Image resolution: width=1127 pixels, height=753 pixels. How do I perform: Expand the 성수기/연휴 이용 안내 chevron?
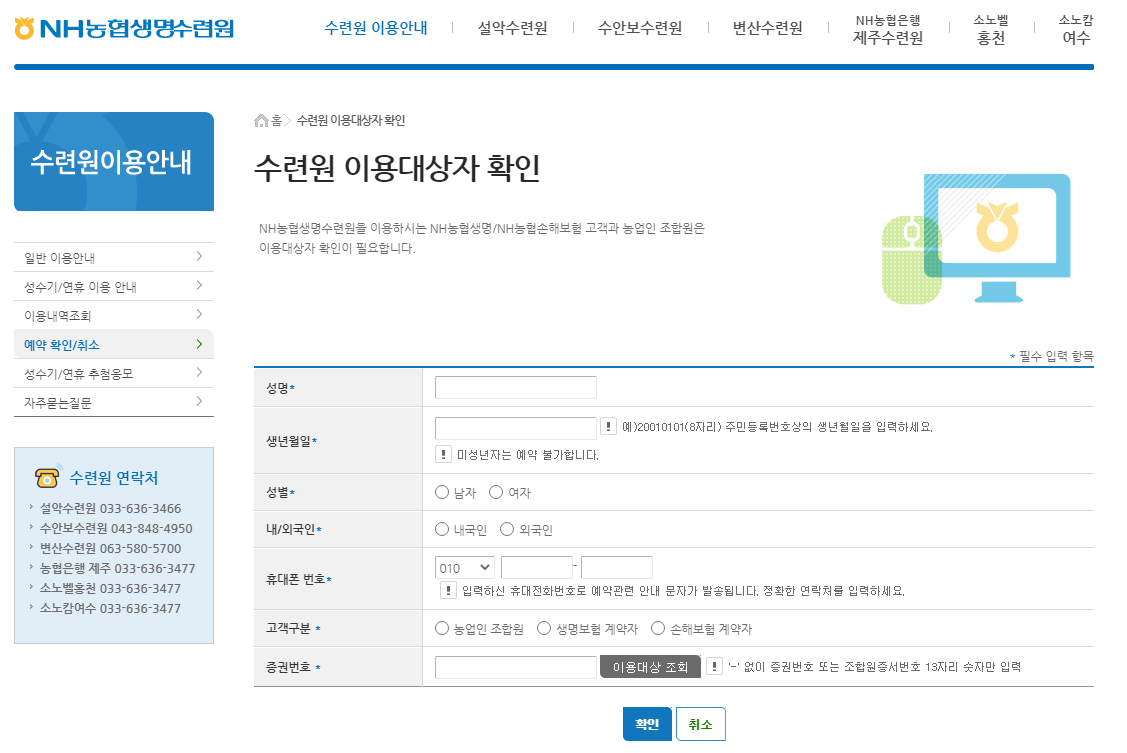coord(199,286)
